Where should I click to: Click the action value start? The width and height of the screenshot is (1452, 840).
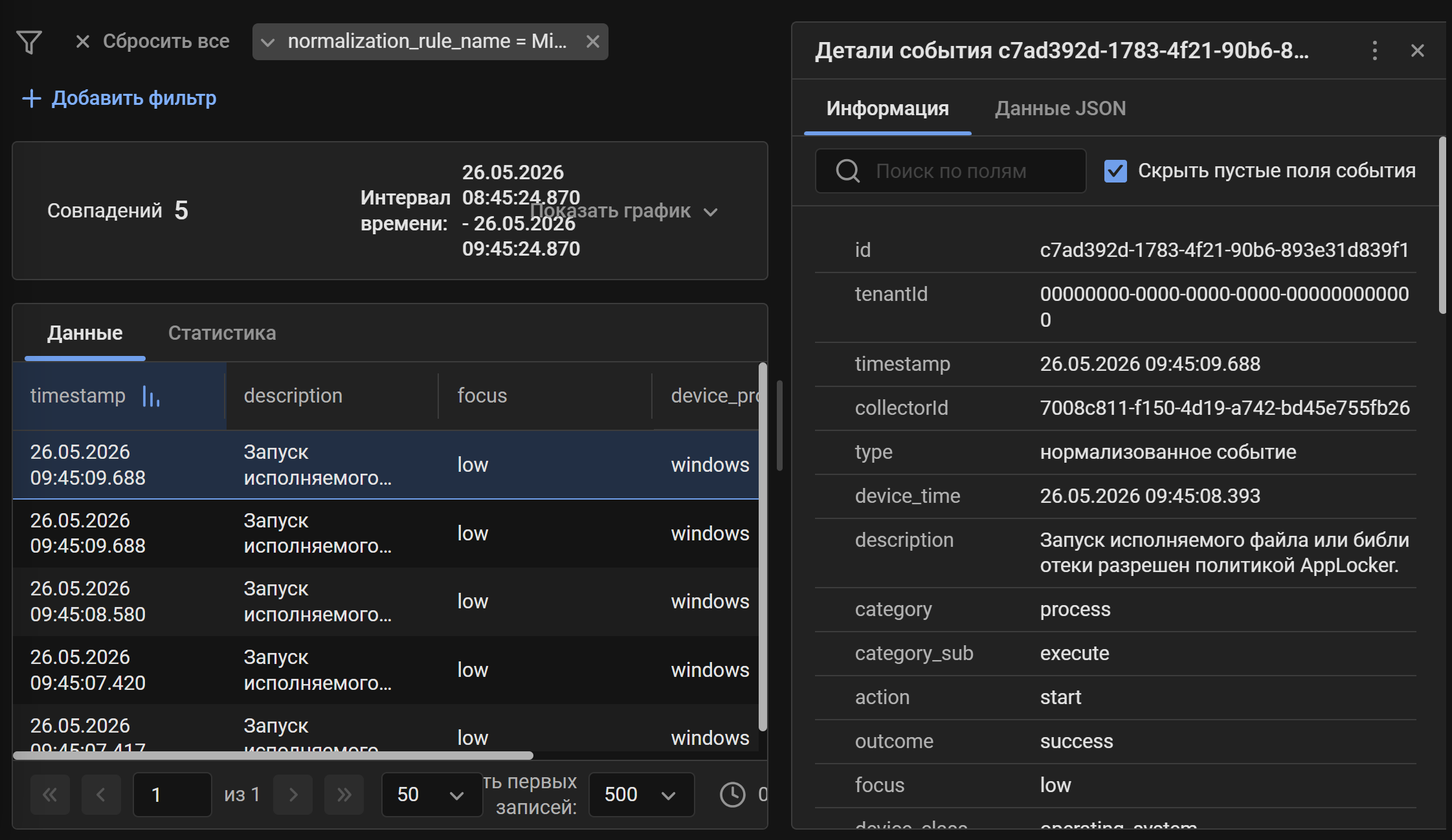1060,697
